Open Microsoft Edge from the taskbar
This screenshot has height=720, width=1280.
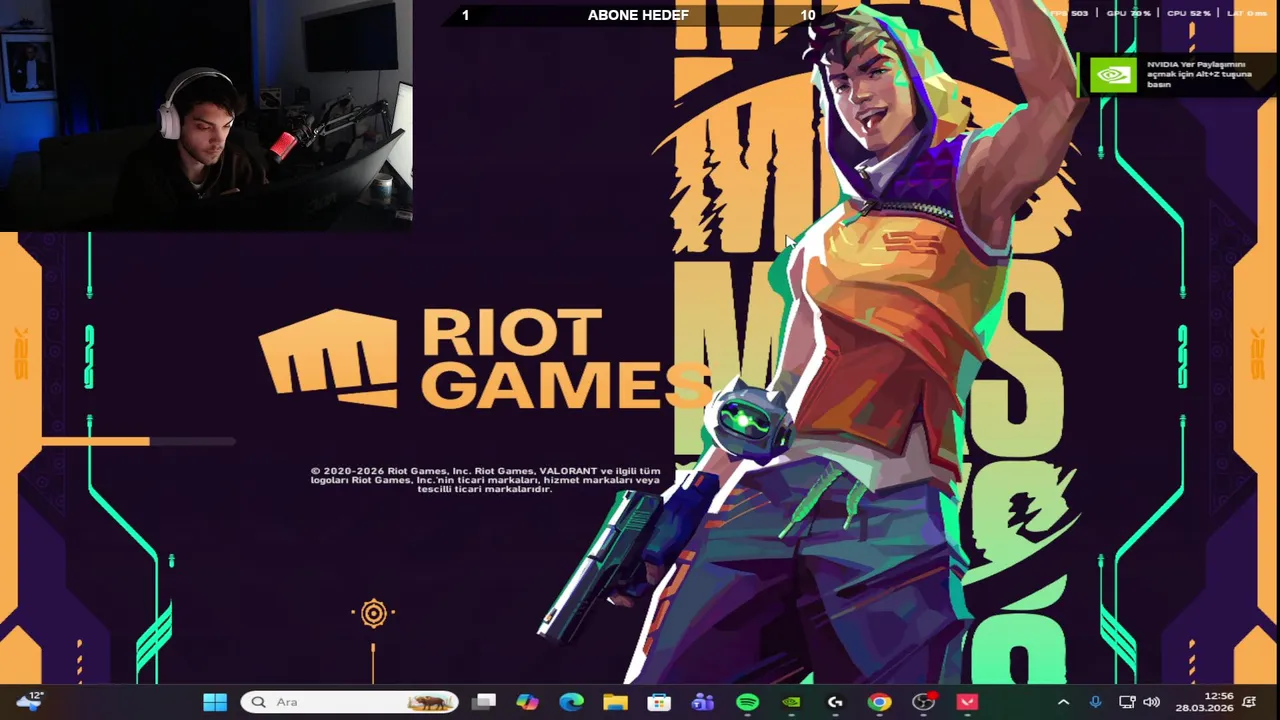(571, 702)
